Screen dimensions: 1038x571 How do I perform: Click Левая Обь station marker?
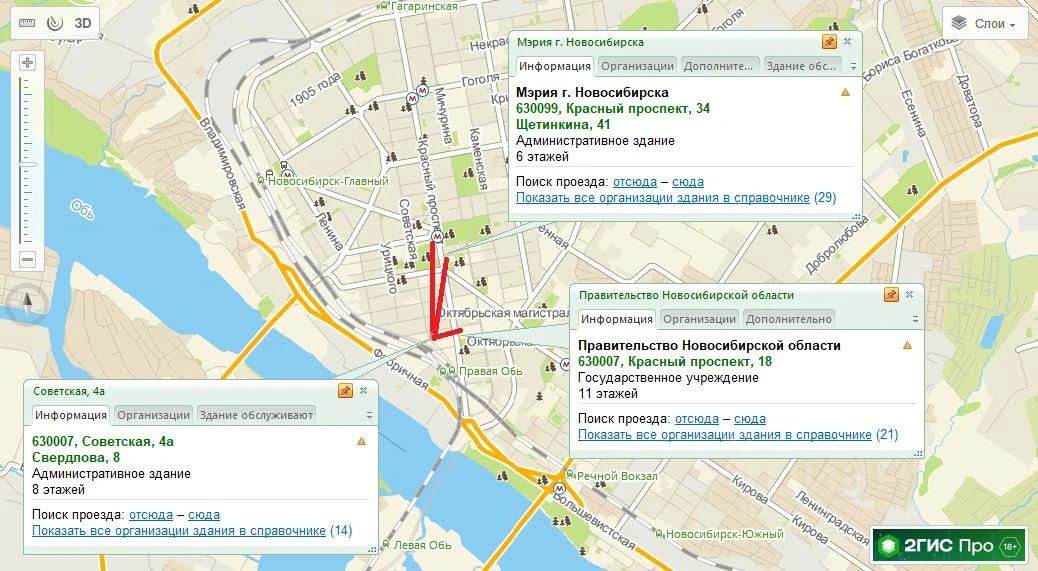(387, 545)
